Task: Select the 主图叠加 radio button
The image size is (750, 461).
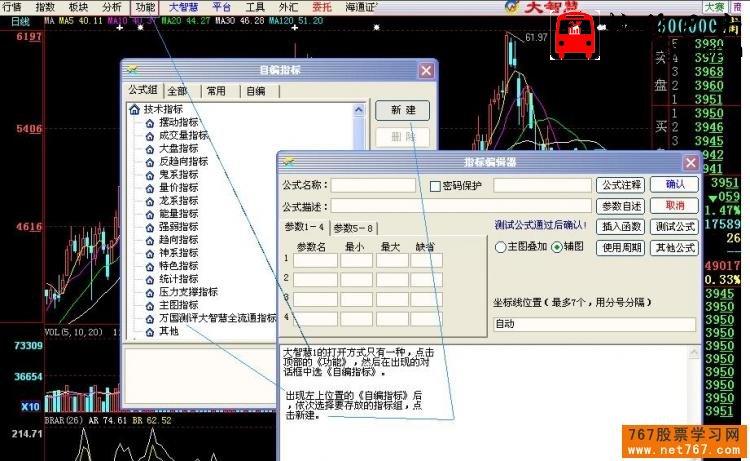Action: [x=500, y=247]
